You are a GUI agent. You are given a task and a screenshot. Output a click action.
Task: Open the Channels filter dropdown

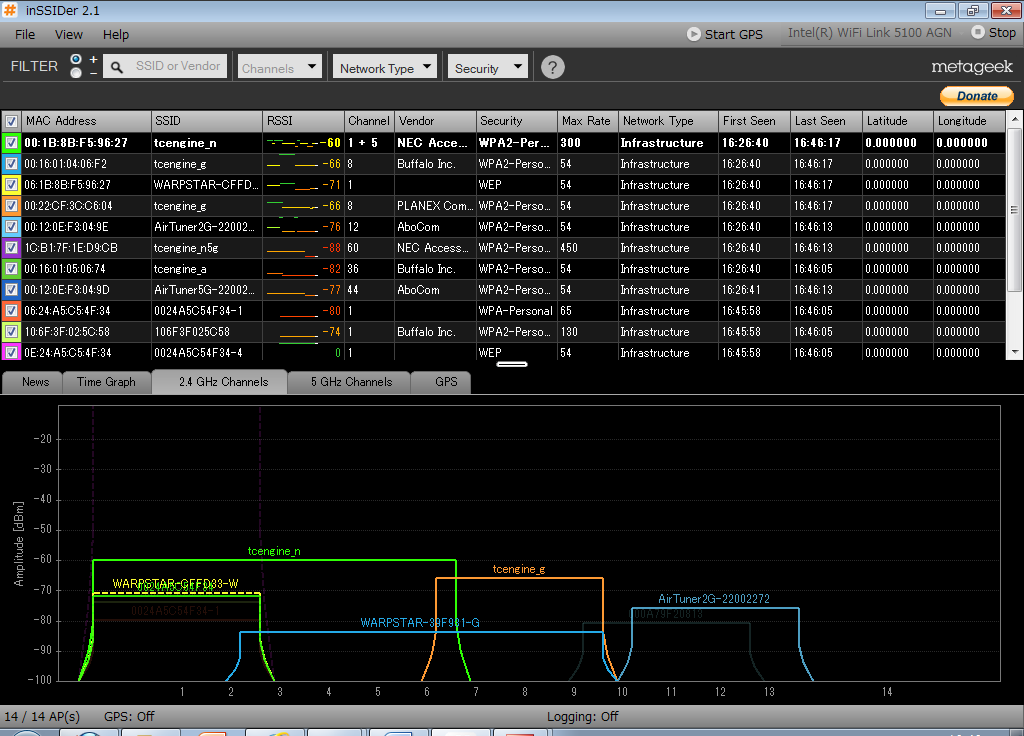click(x=280, y=67)
